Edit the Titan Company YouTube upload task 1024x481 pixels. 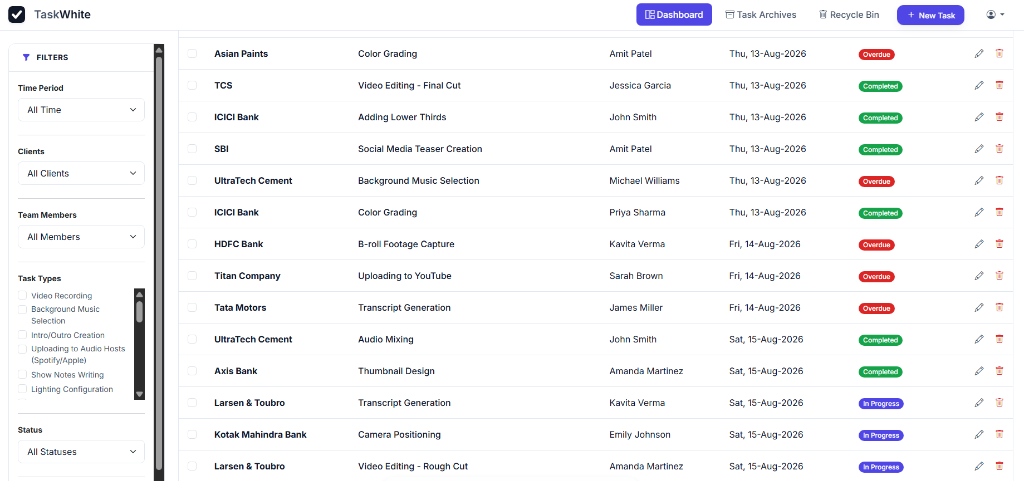click(x=978, y=275)
